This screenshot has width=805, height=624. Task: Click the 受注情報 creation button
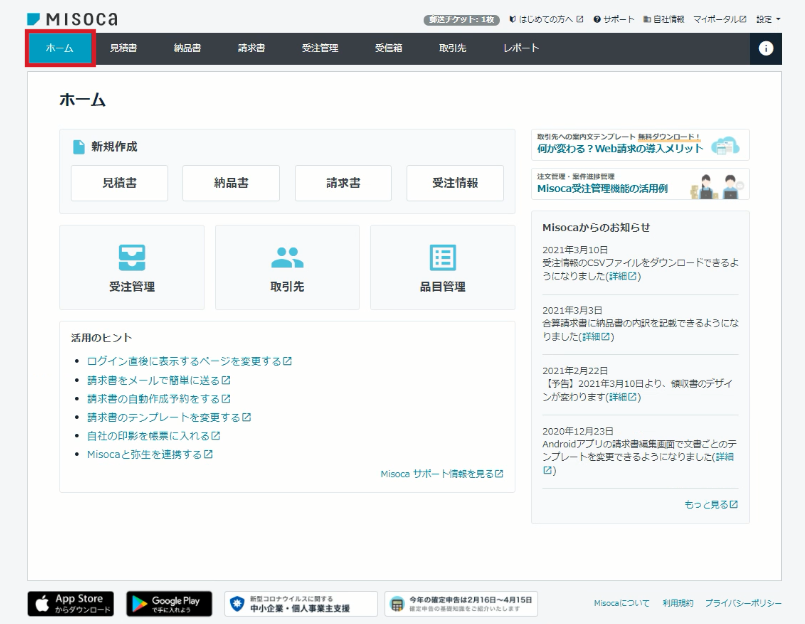click(455, 183)
